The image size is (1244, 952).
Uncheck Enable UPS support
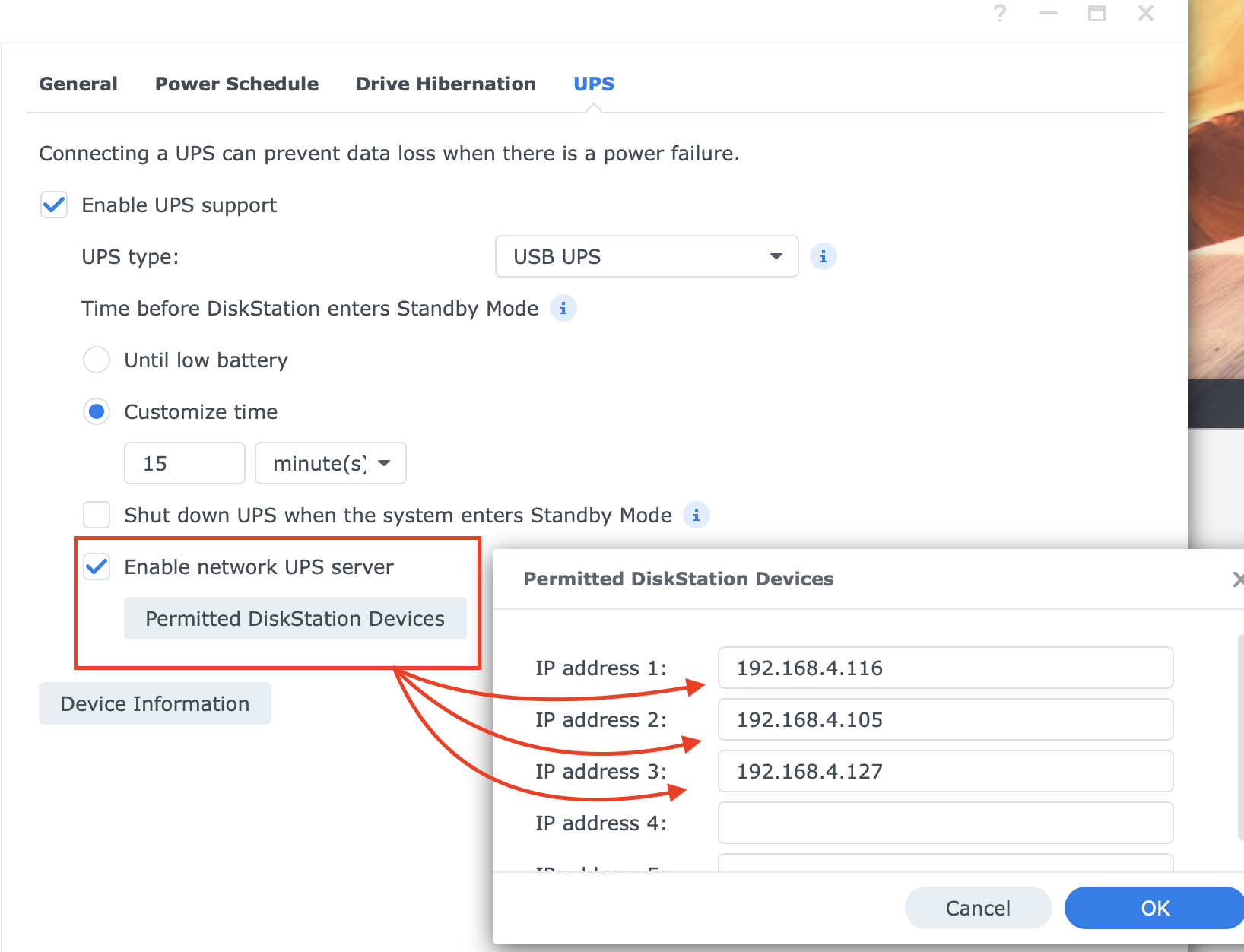54,205
